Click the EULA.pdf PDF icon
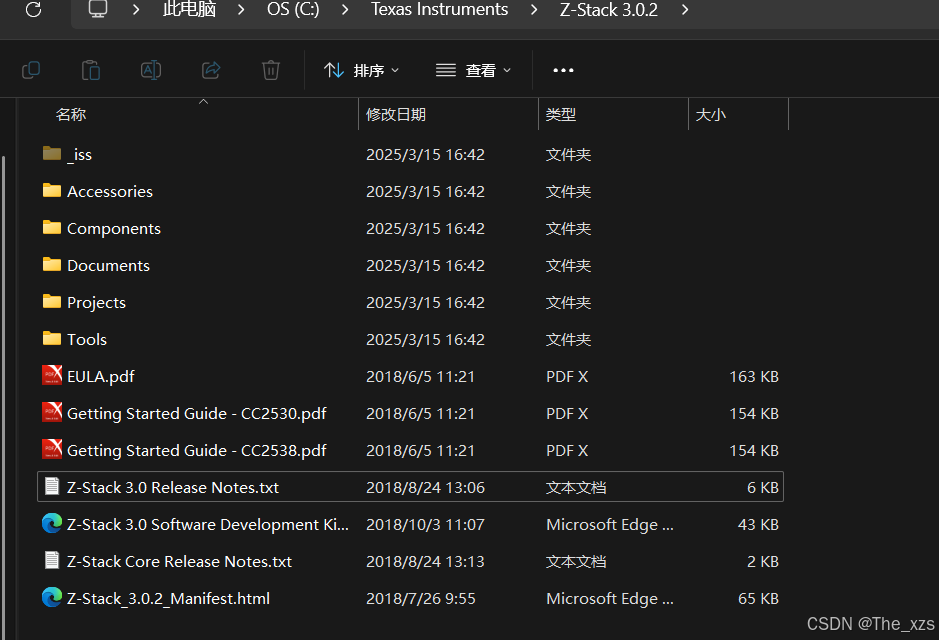 tap(52, 375)
